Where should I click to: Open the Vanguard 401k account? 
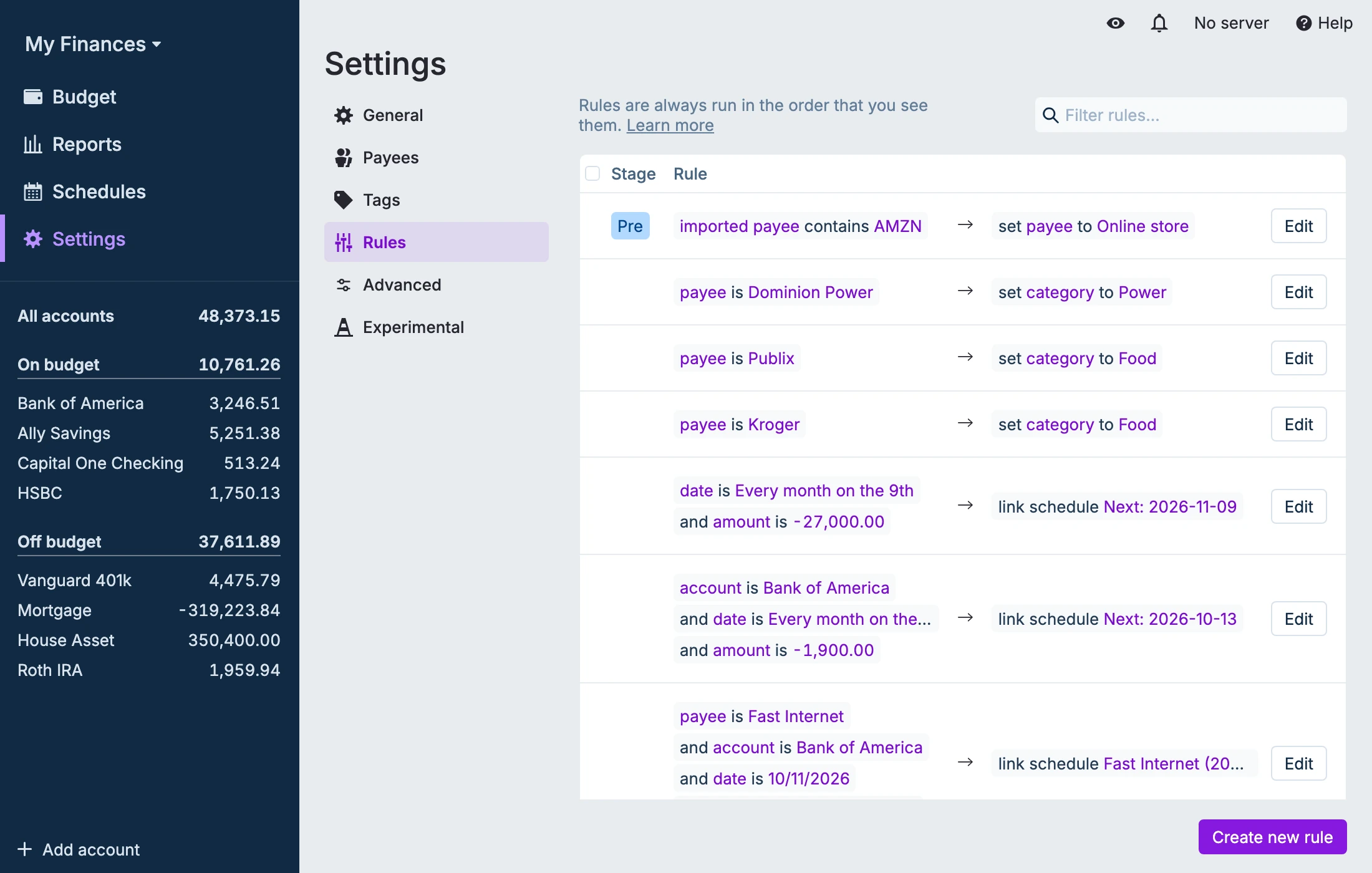click(x=148, y=581)
